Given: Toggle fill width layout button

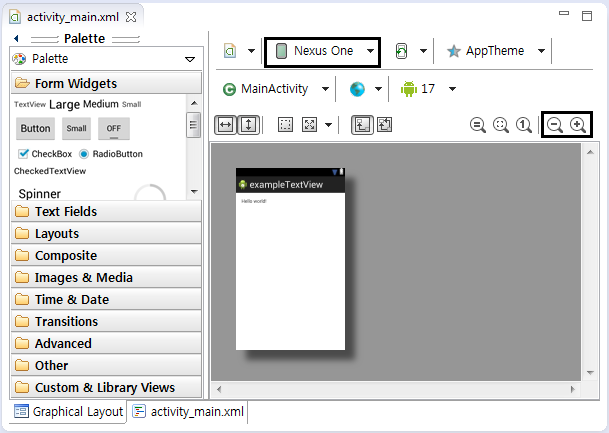Looking at the screenshot, I should 226,125.
